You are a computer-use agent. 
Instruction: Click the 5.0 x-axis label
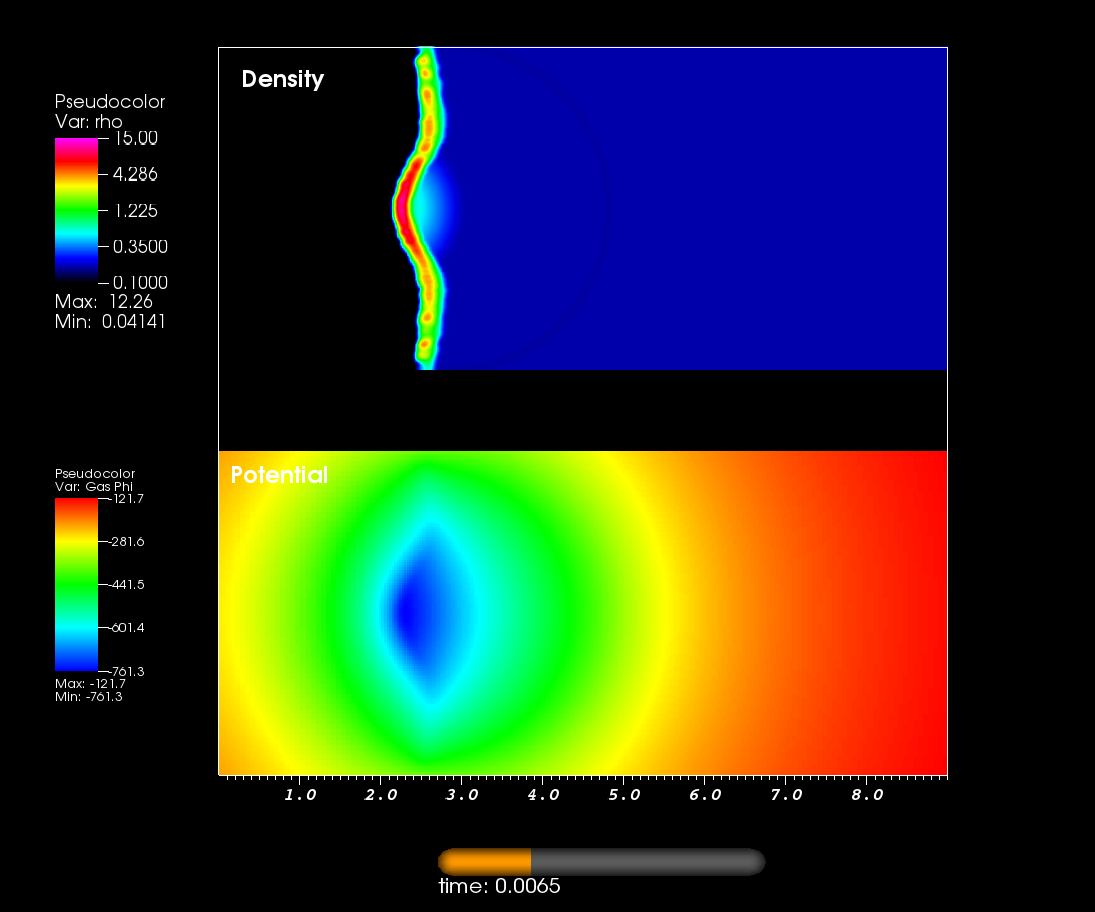tap(624, 795)
